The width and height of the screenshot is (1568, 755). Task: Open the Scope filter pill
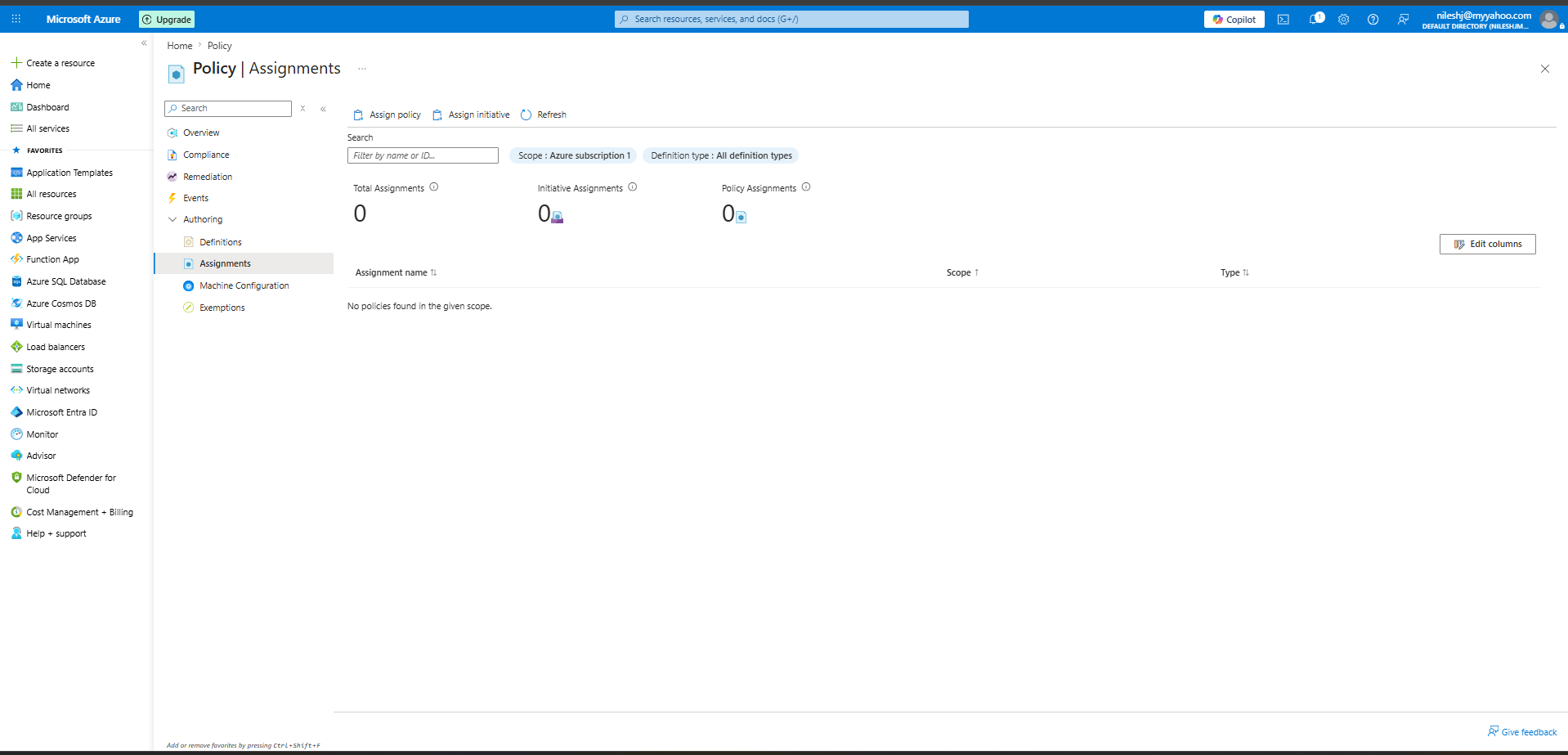point(574,155)
